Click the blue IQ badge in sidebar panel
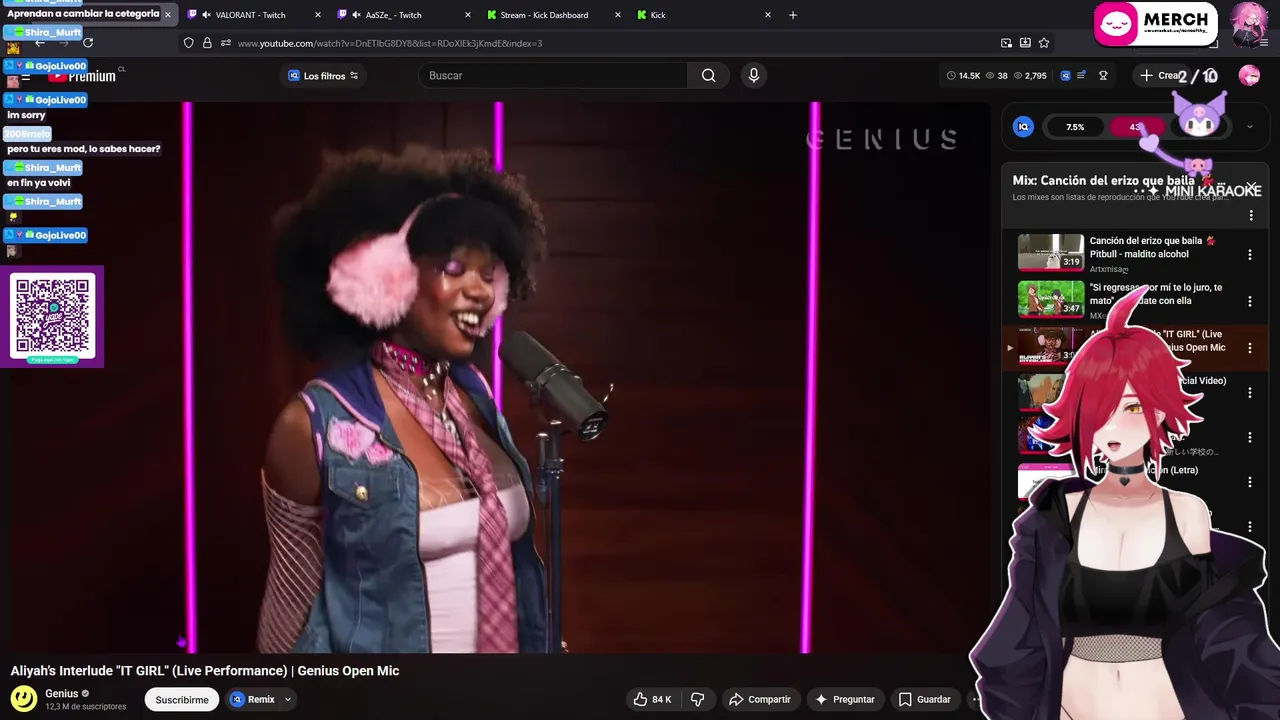Image resolution: width=1280 pixels, height=720 pixels. pyautogui.click(x=1023, y=127)
